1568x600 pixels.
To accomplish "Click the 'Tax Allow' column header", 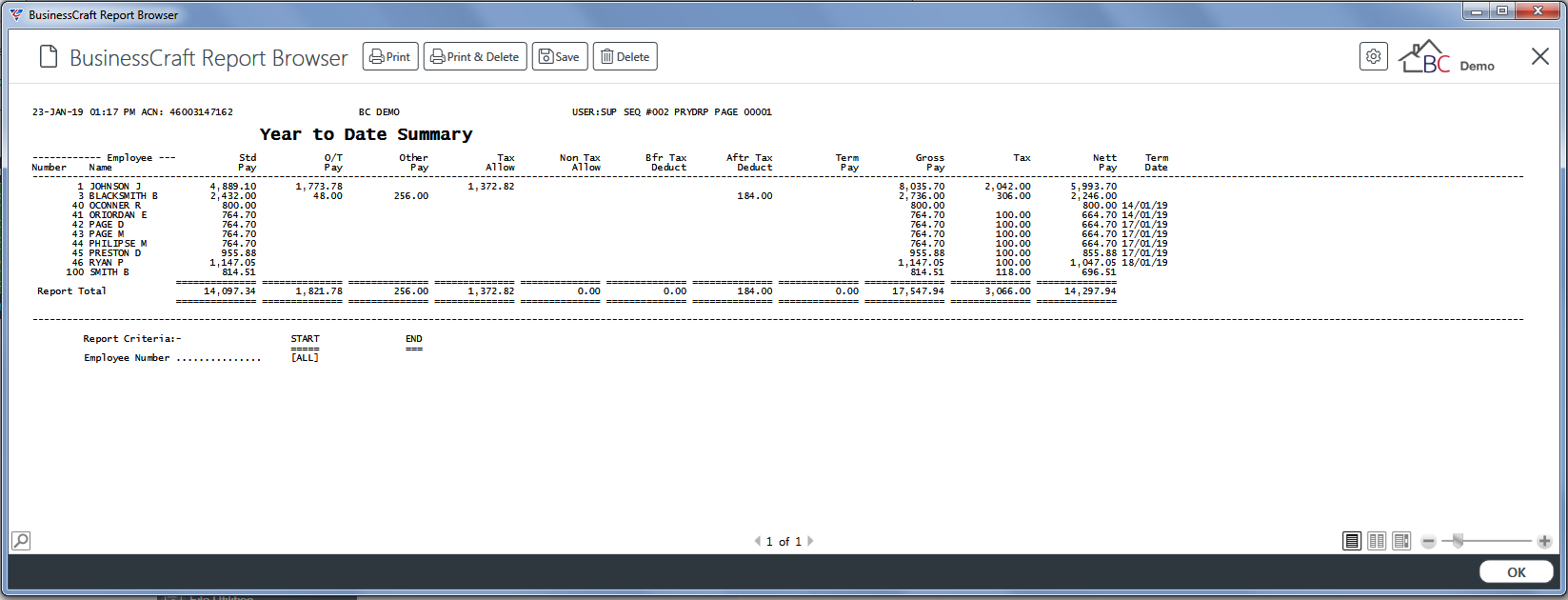I will 501,163.
